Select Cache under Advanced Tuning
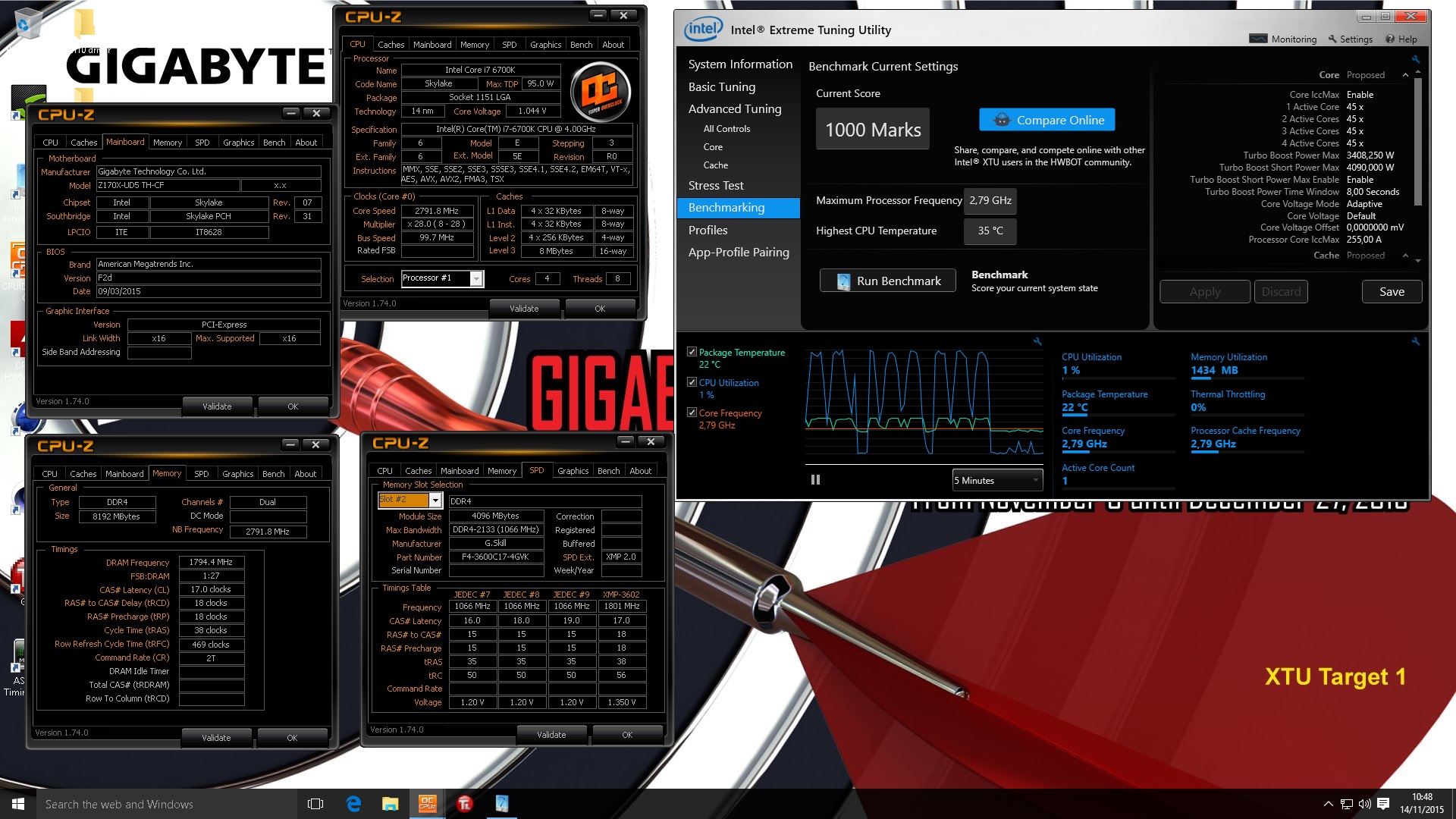The height and width of the screenshot is (819, 1456). (715, 165)
